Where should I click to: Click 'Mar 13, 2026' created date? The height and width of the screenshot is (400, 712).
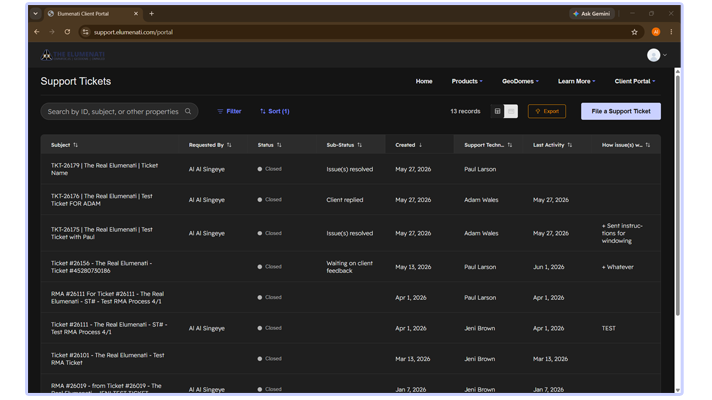point(413,359)
